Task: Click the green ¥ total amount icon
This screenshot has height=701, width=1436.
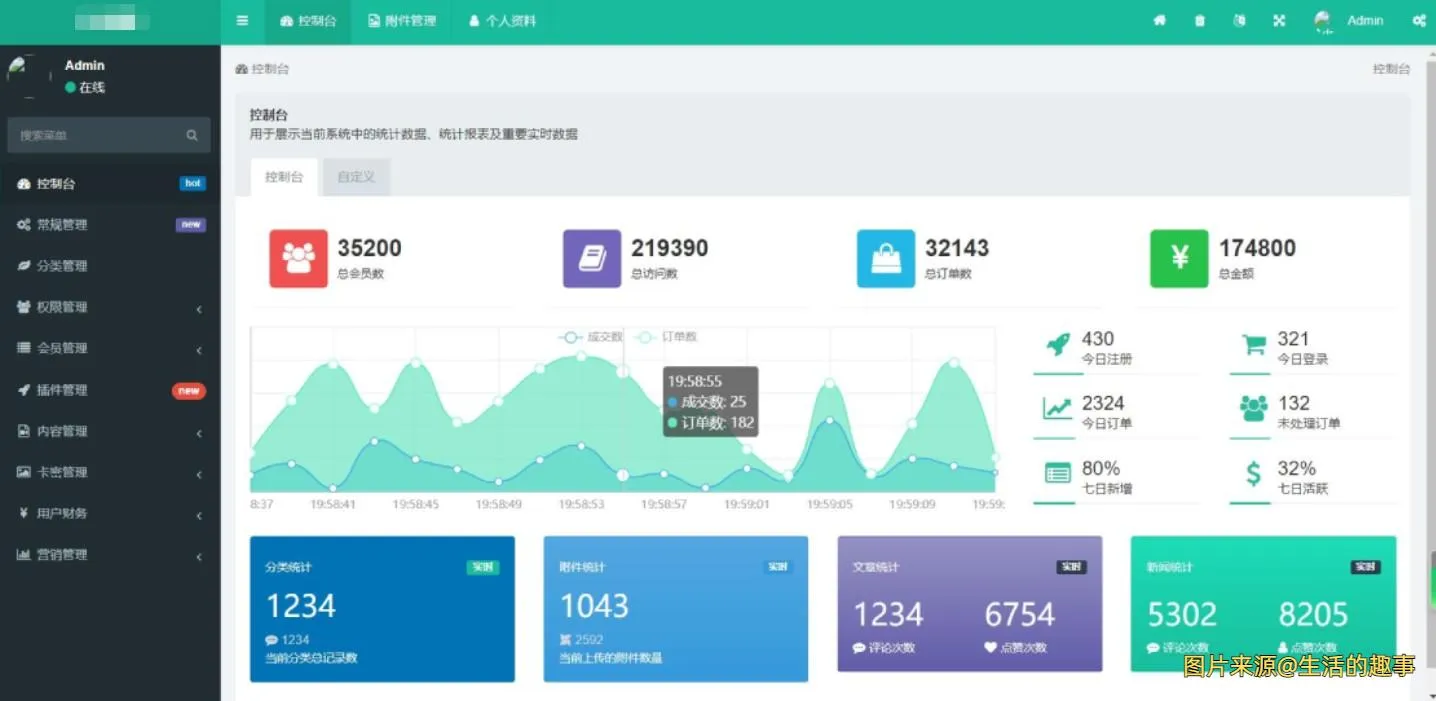Action: click(1178, 258)
